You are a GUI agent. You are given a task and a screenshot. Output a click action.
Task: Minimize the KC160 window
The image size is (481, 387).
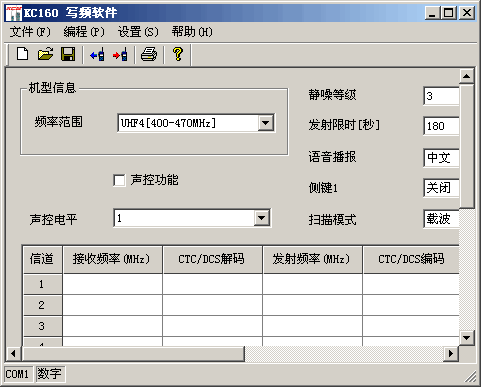pyautogui.click(x=432, y=13)
